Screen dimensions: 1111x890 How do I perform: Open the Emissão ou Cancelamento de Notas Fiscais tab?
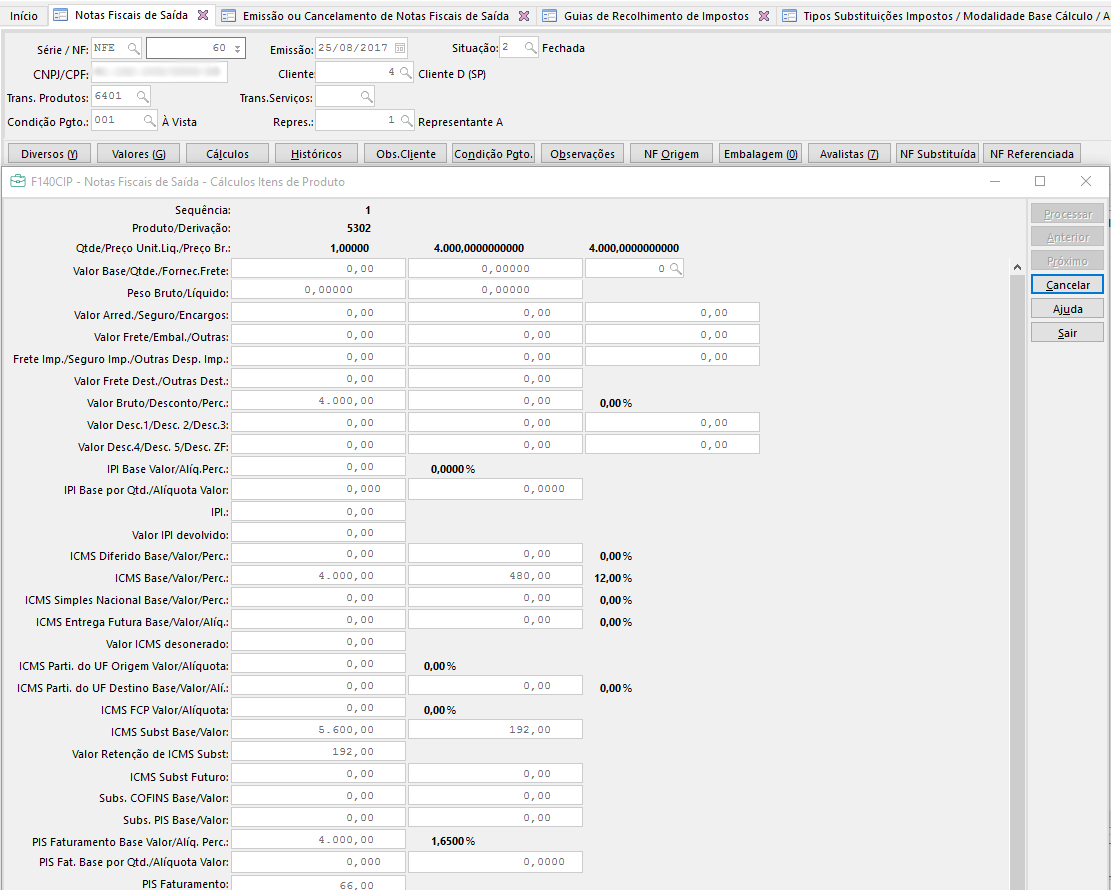(x=376, y=16)
